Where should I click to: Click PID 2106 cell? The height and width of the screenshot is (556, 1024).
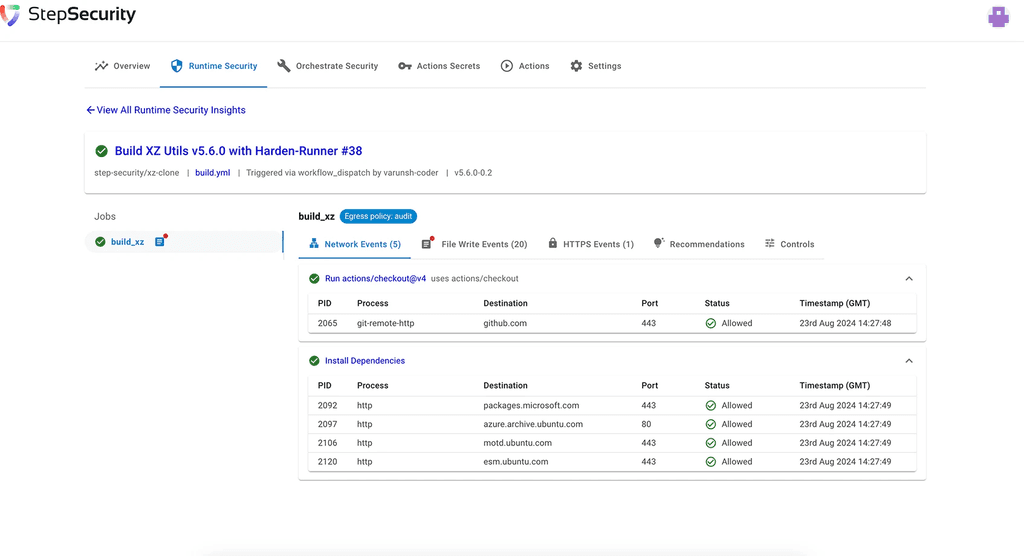327,443
